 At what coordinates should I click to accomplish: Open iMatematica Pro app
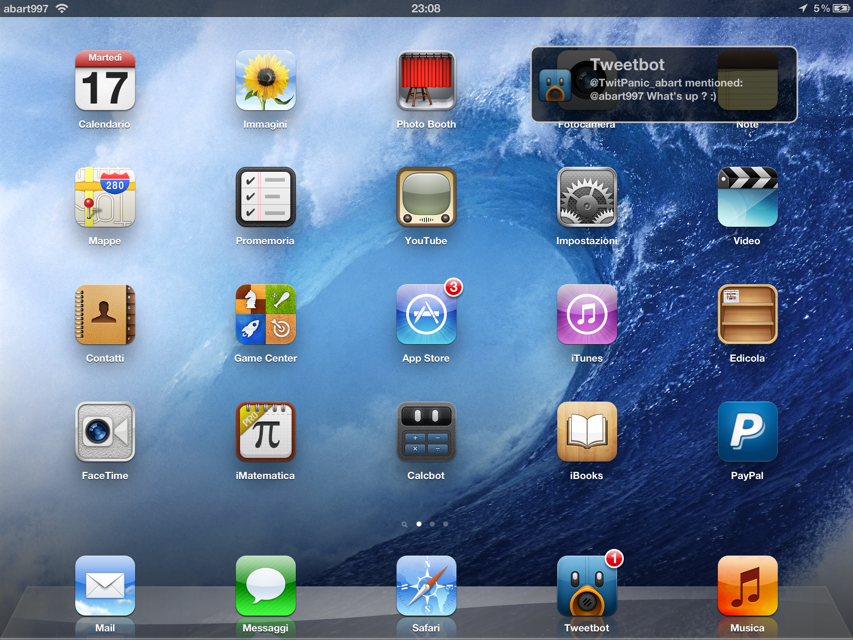pos(265,432)
